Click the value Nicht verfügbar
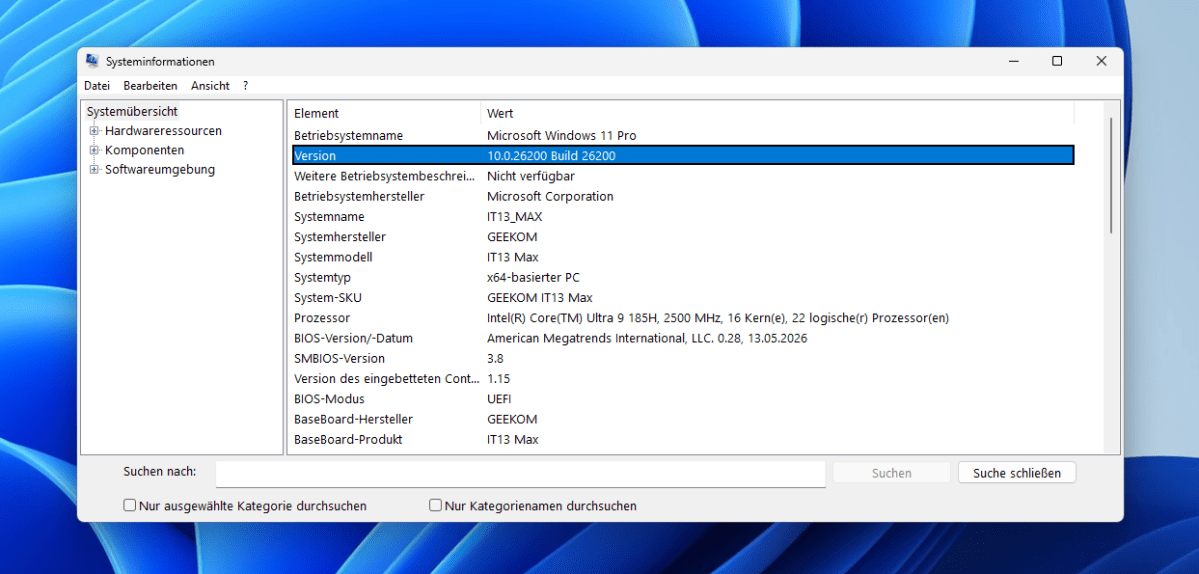Image resolution: width=1199 pixels, height=574 pixels. pyautogui.click(x=531, y=176)
